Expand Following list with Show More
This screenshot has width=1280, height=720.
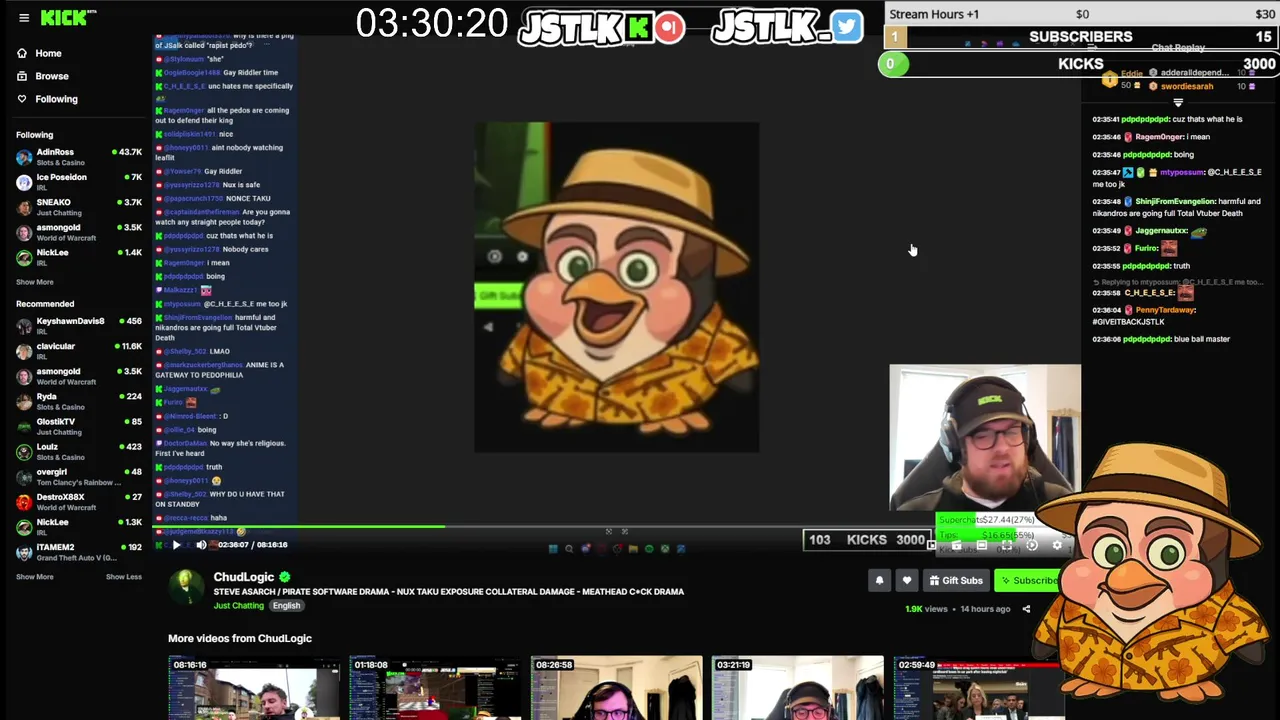click(x=35, y=282)
